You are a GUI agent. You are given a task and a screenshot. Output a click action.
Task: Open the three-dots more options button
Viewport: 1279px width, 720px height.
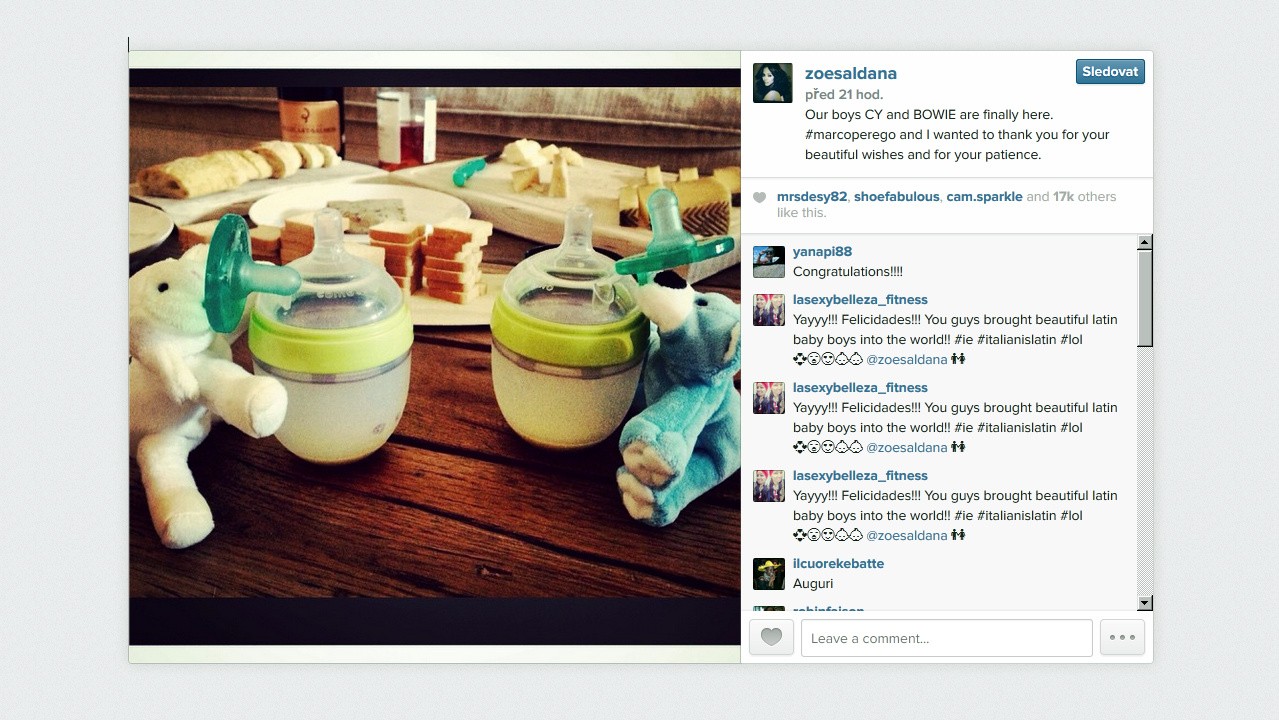coord(1122,638)
